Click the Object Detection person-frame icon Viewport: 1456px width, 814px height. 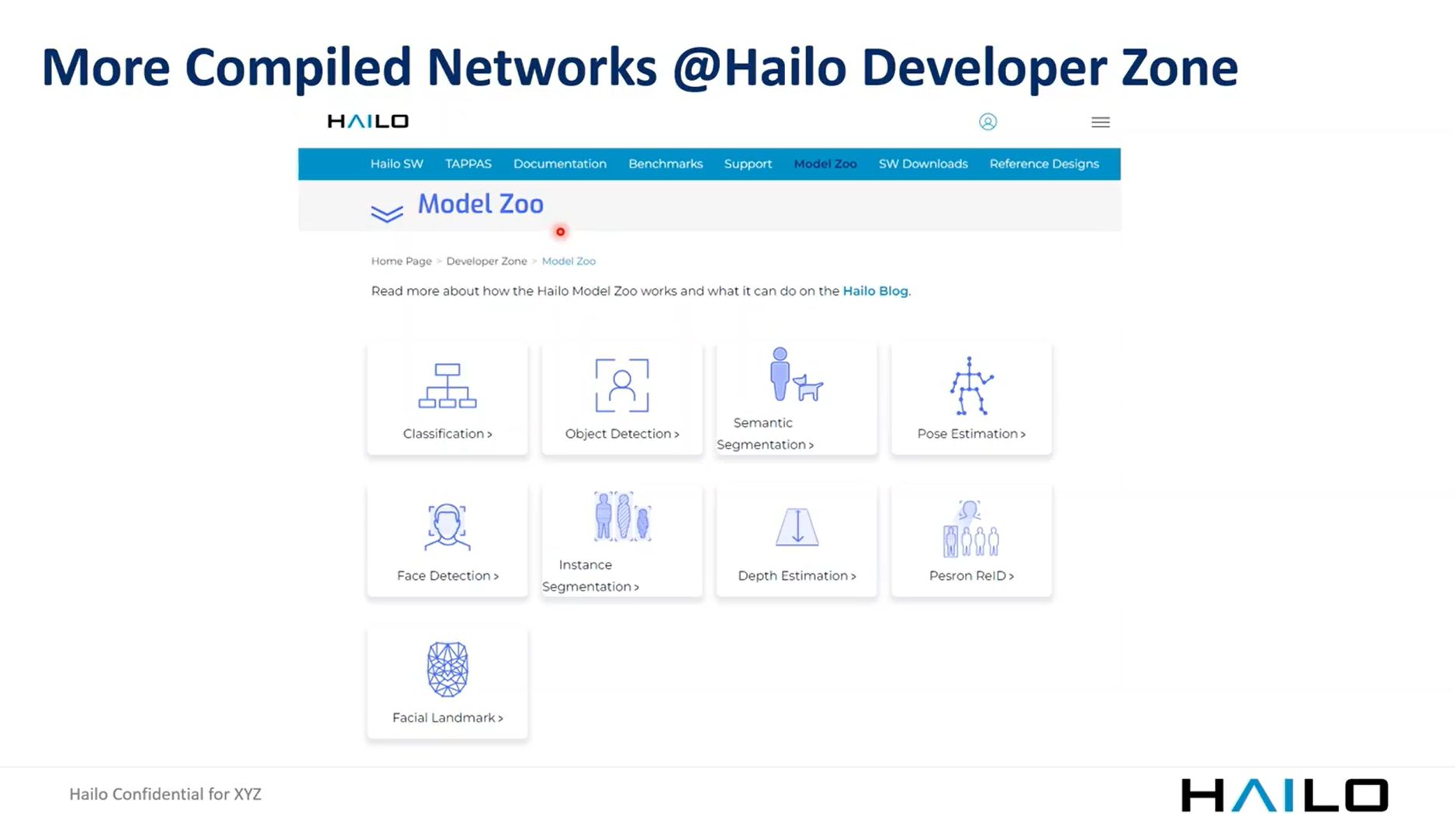622,385
